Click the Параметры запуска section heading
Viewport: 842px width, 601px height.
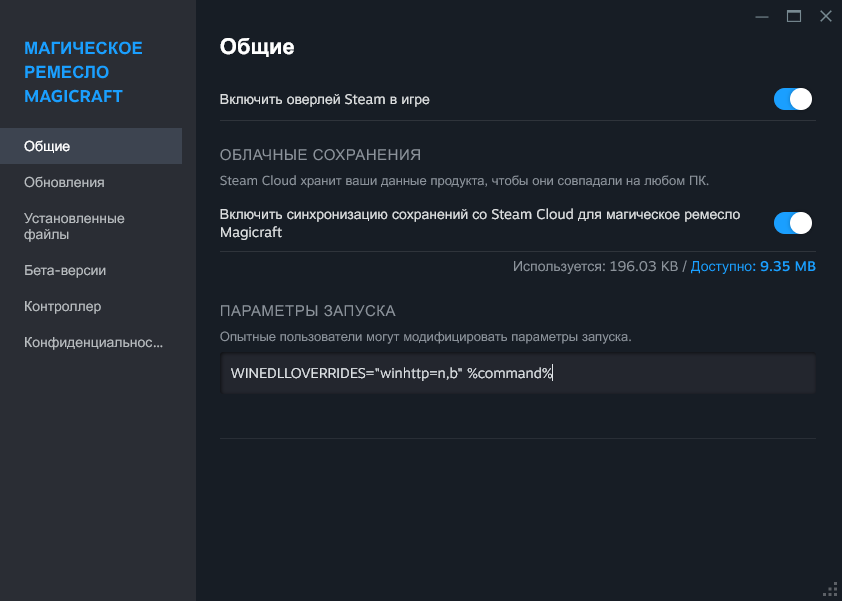click(x=308, y=310)
